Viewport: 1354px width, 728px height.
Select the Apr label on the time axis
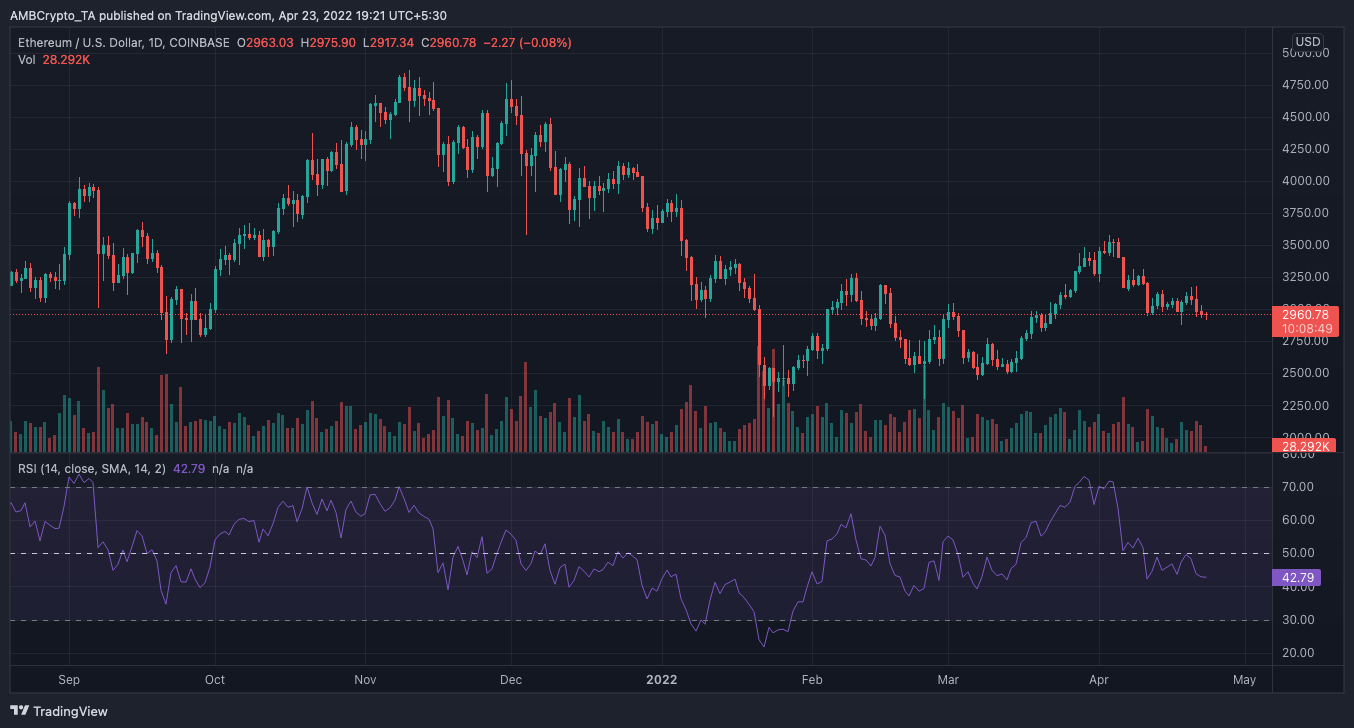1098,679
